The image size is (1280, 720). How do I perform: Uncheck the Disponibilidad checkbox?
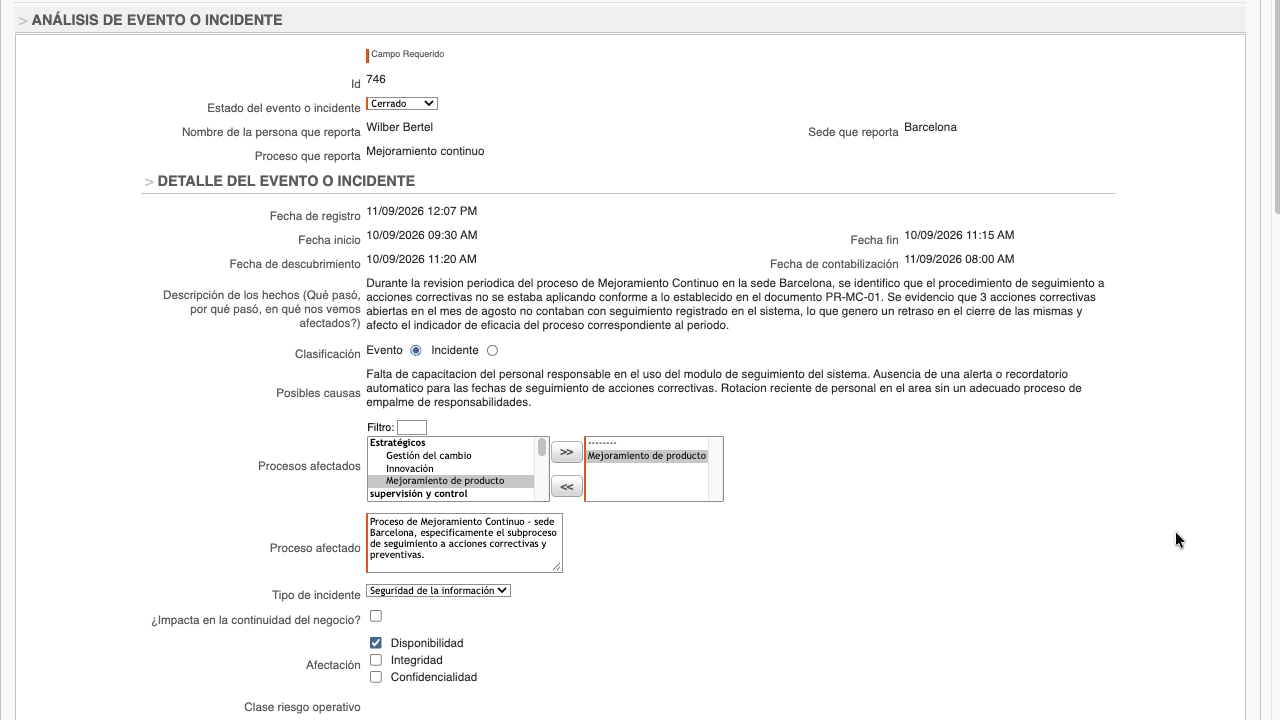(376, 643)
